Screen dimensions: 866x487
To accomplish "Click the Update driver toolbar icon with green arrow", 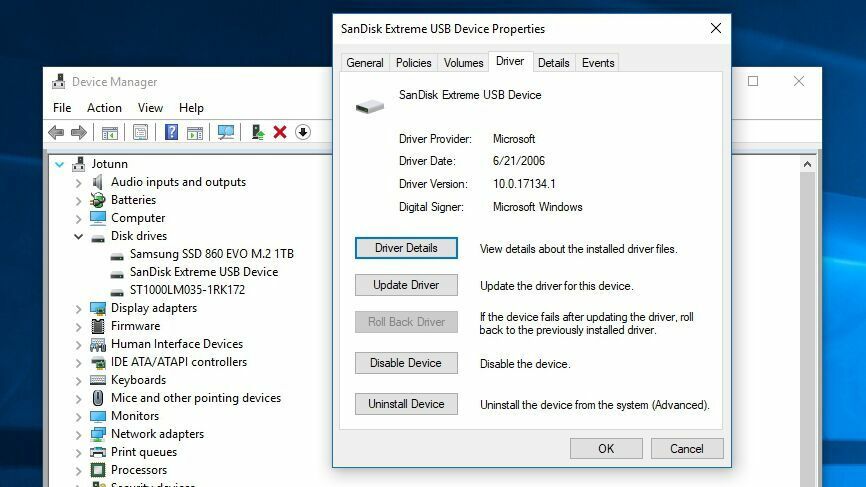I will (x=257, y=133).
